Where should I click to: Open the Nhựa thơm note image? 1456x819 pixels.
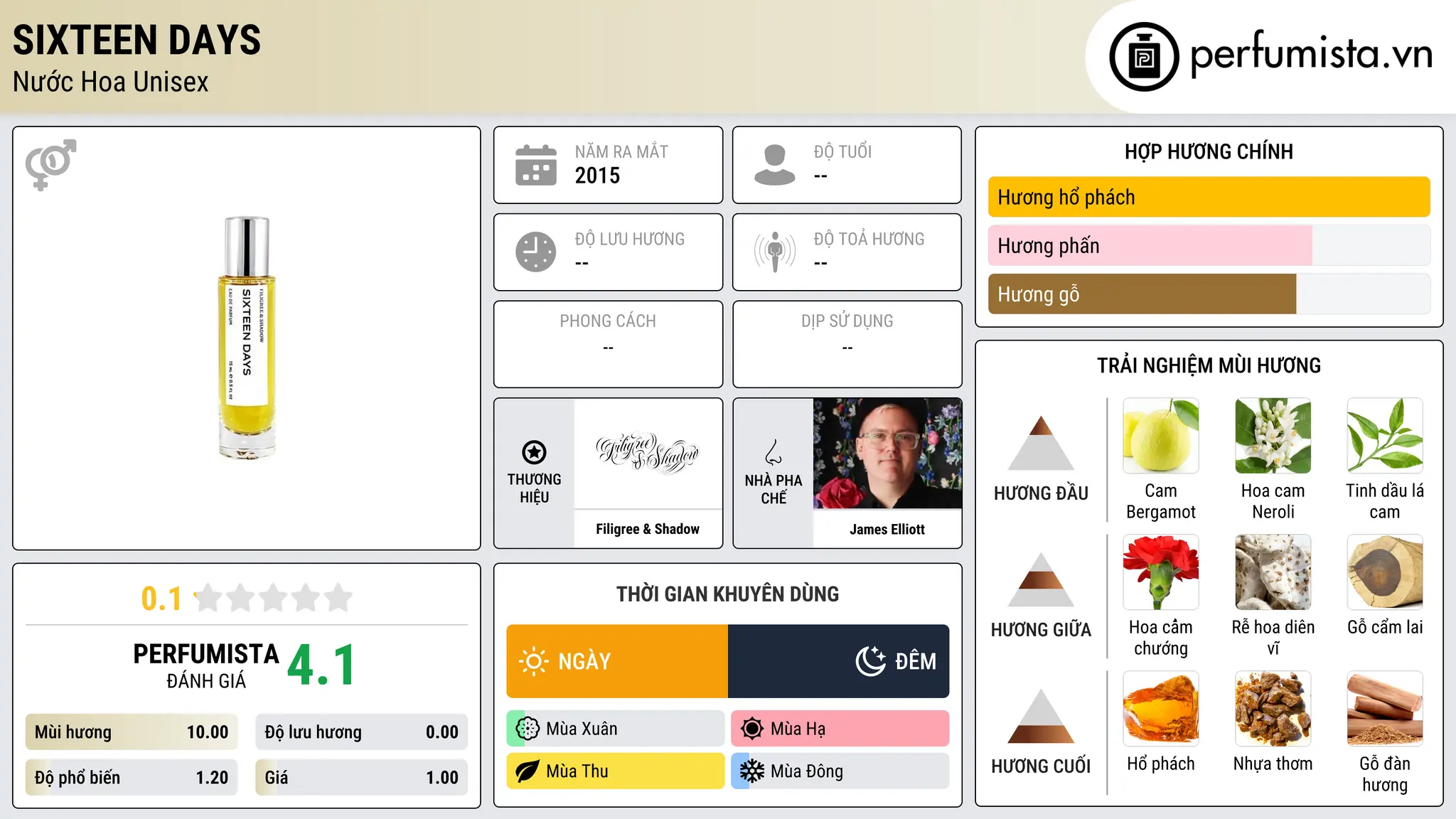point(1273,709)
